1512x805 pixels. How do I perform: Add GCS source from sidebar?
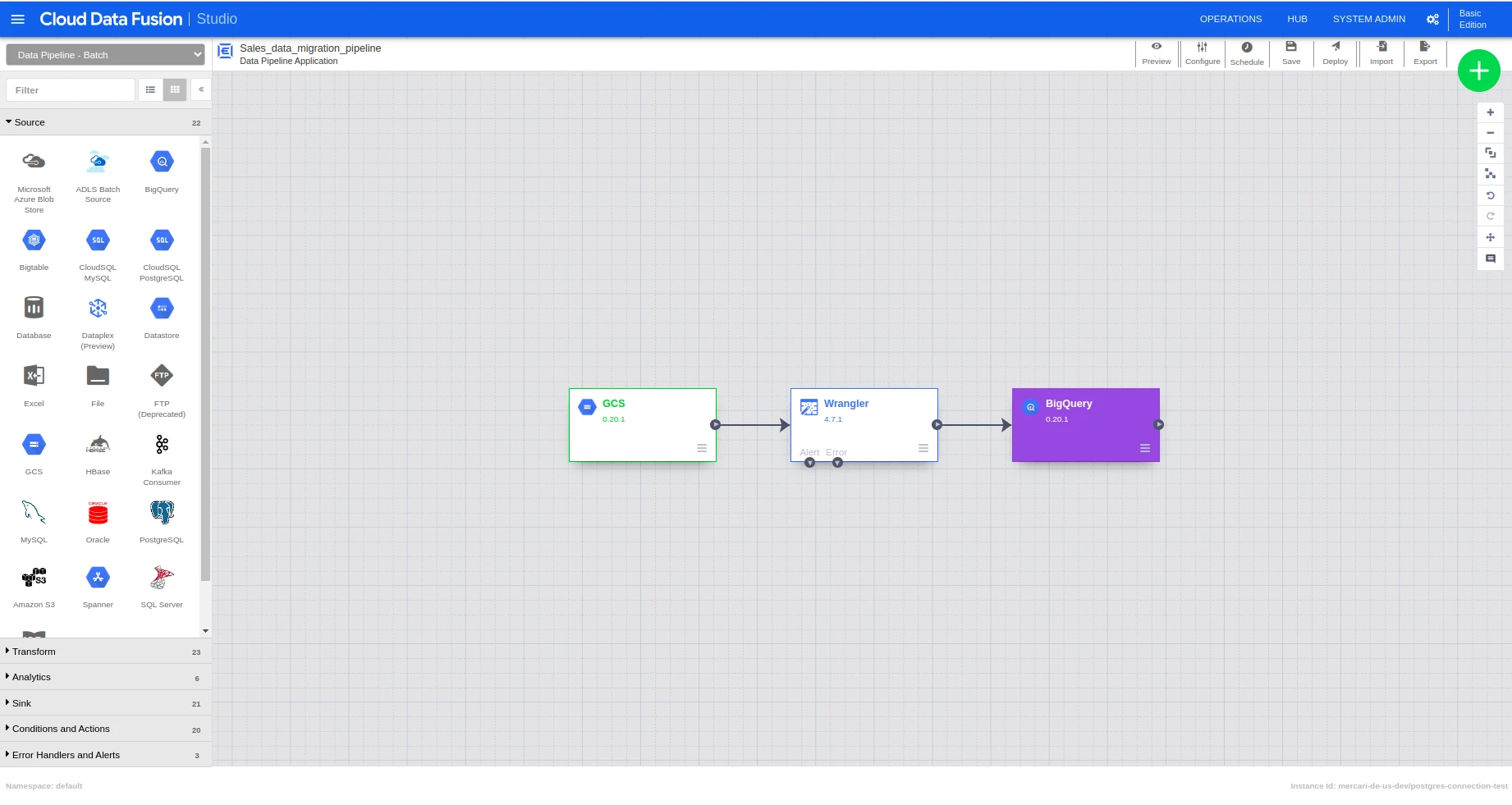tap(34, 455)
